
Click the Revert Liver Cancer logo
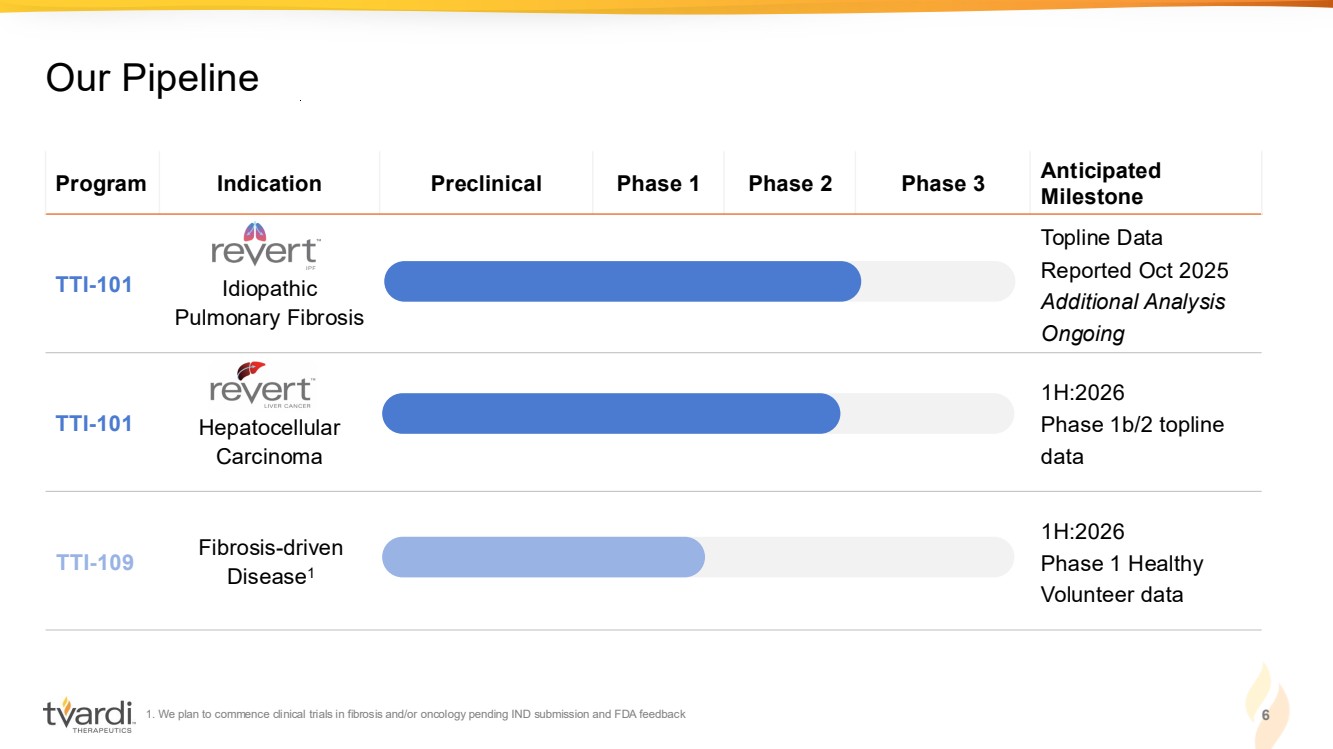[261, 386]
